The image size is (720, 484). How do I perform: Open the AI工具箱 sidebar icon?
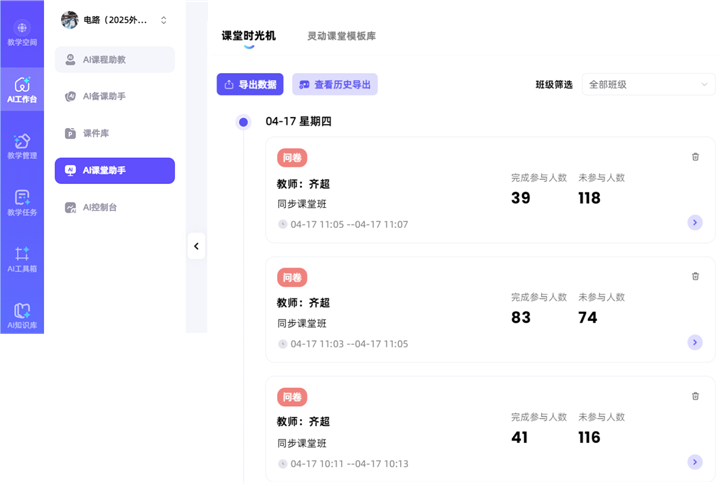[22, 260]
